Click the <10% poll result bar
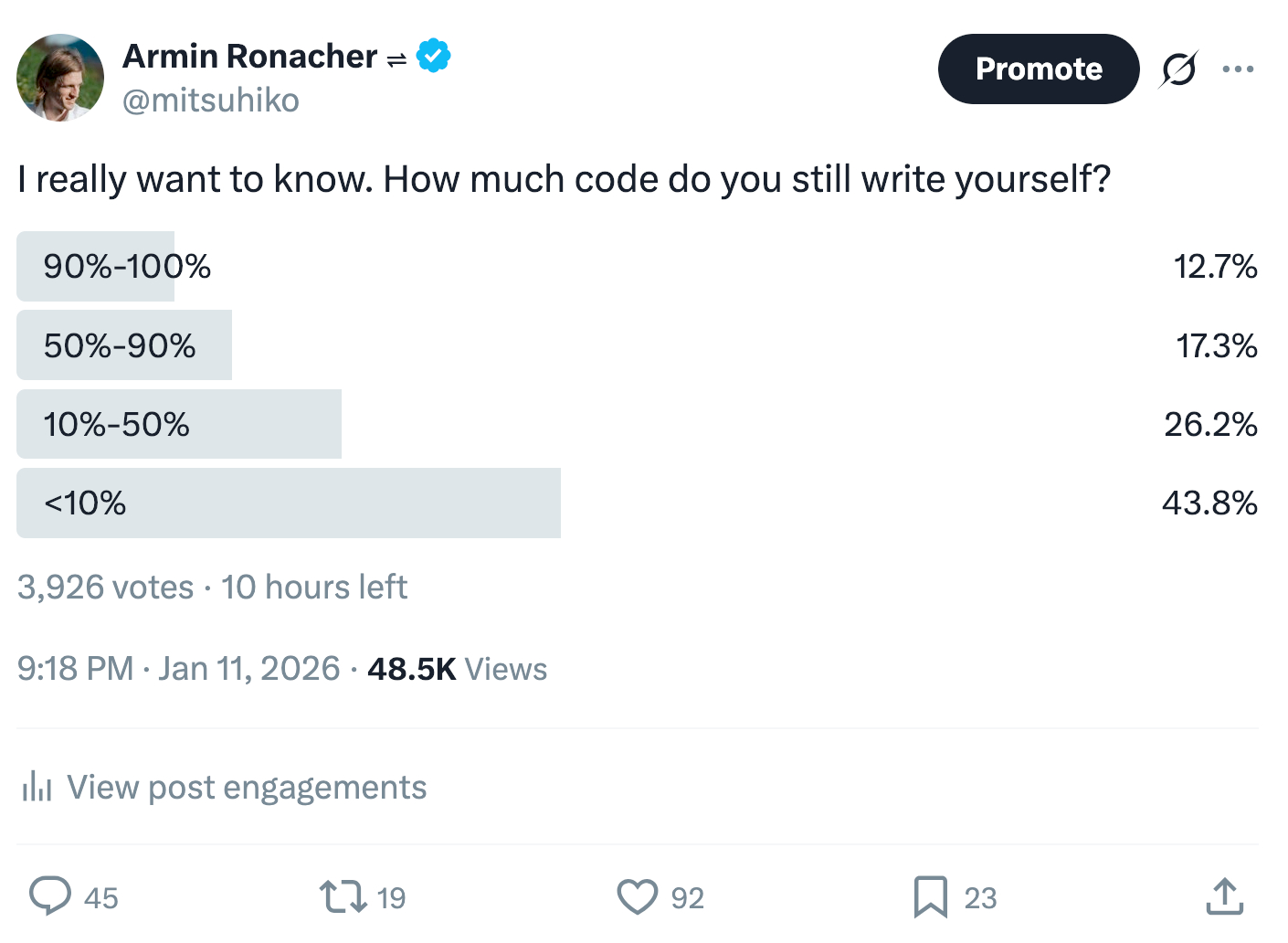Image resolution: width=1288 pixels, height=943 pixels. point(288,503)
